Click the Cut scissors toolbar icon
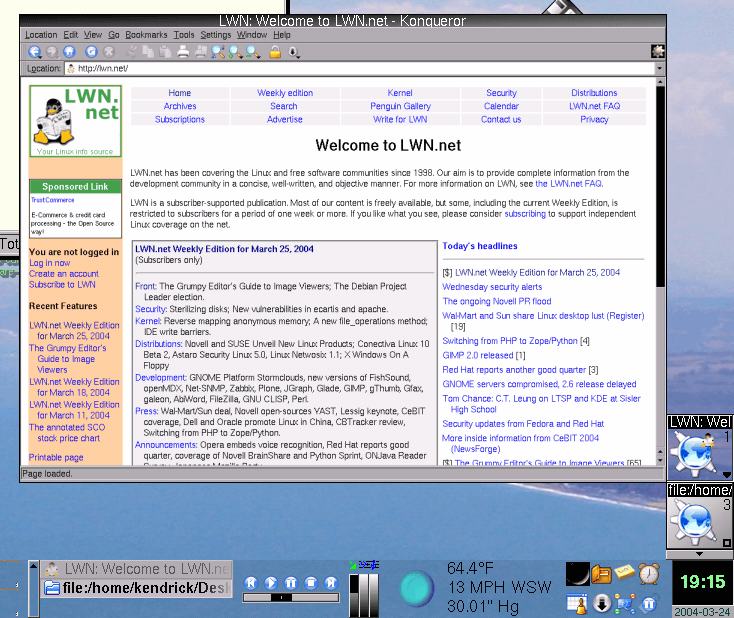The image size is (734, 618). tap(131, 52)
